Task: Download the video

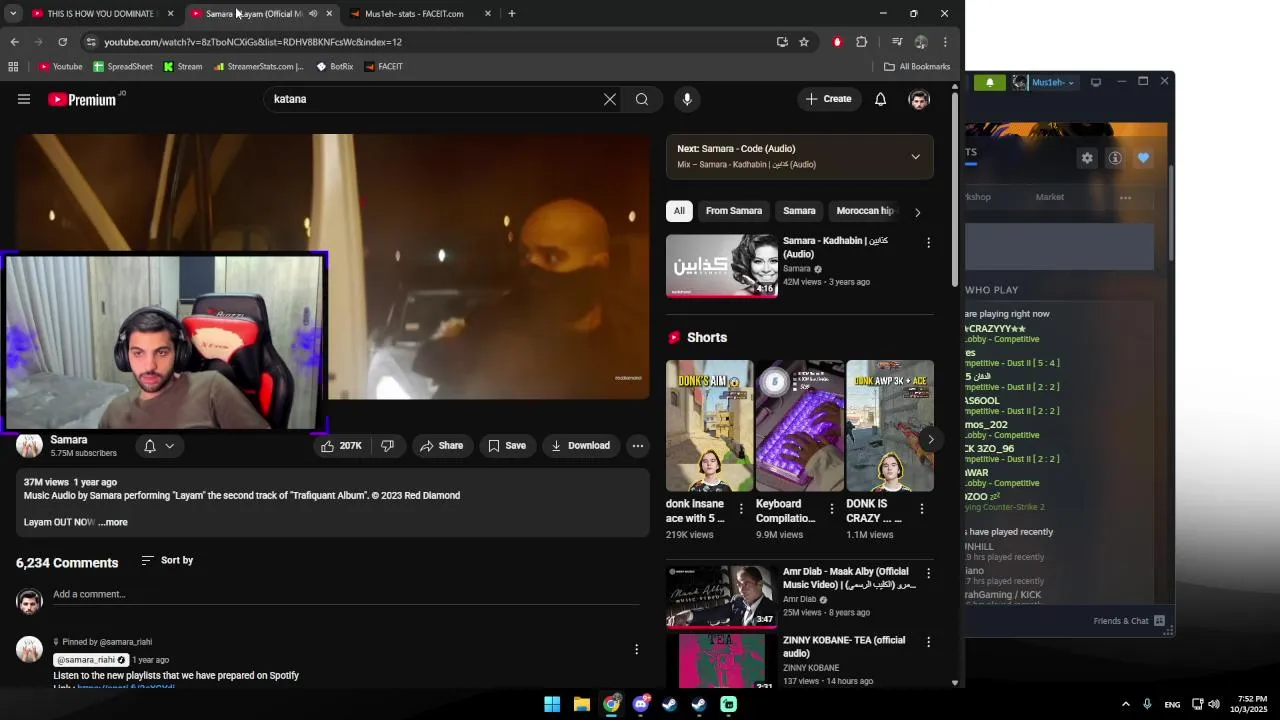Action: click(x=581, y=446)
